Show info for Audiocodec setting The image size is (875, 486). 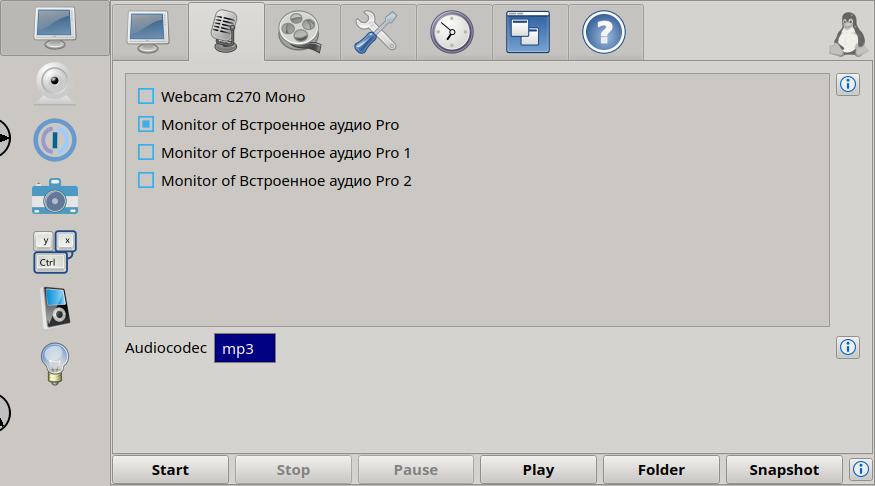click(x=848, y=347)
